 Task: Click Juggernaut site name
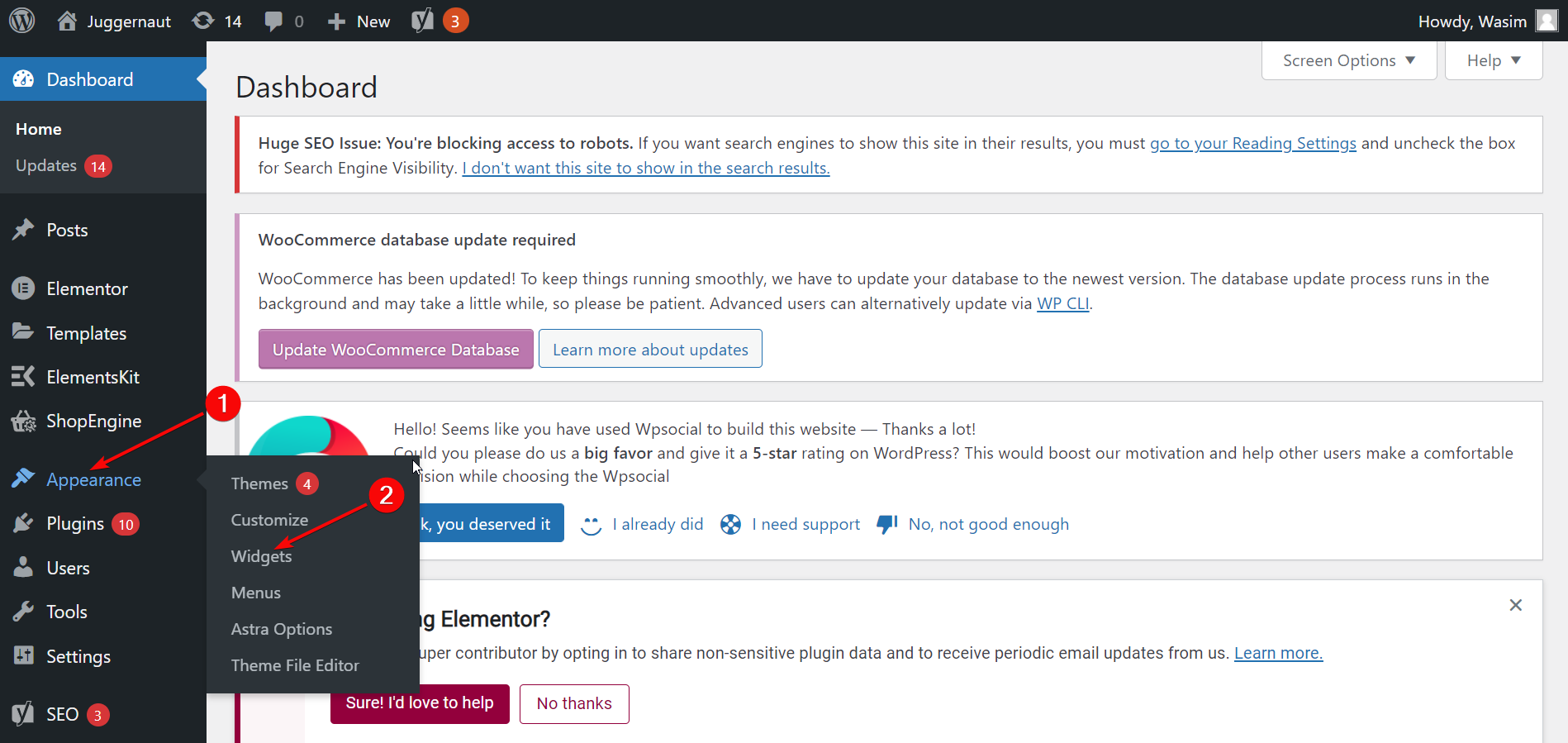(129, 21)
